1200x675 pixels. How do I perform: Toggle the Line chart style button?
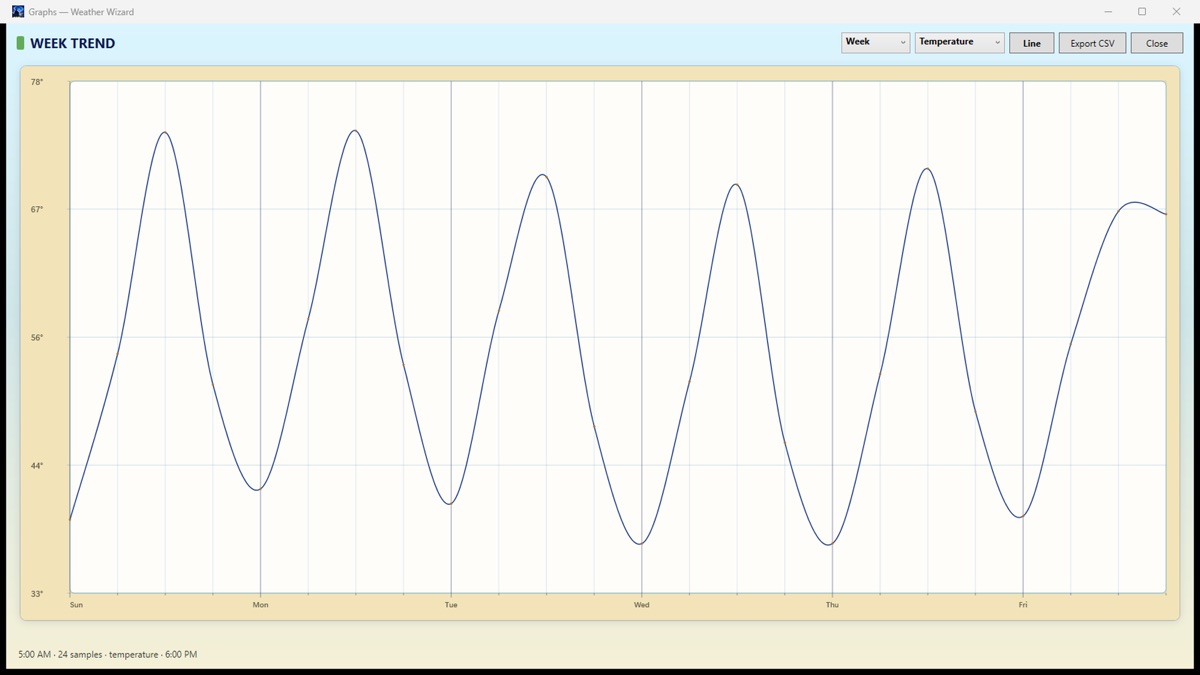[x=1031, y=43]
